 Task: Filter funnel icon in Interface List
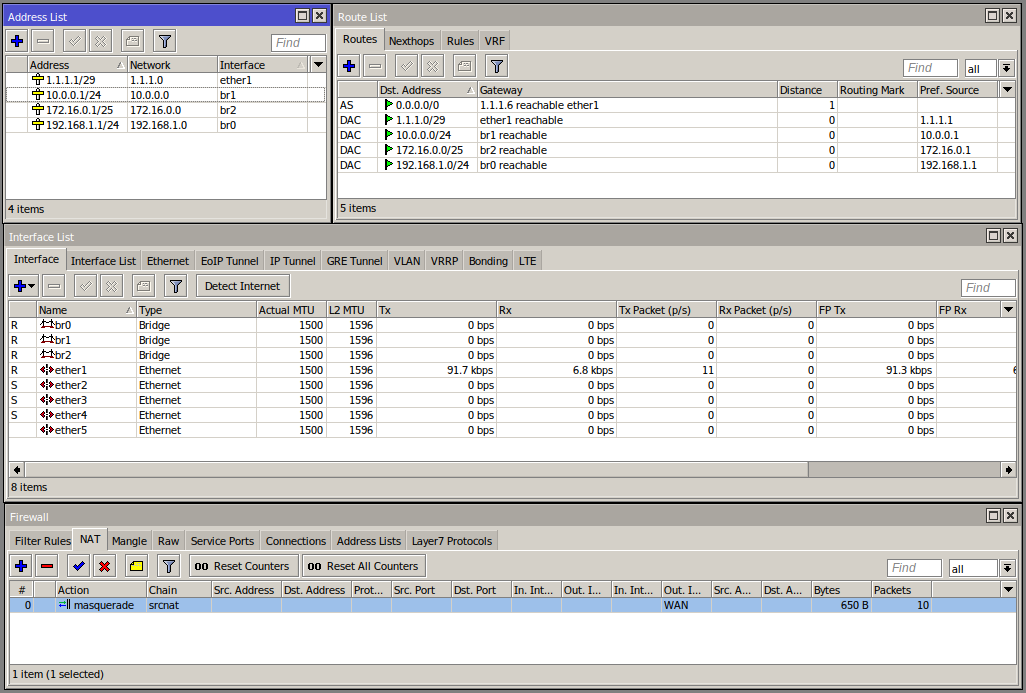pyautogui.click(x=175, y=286)
